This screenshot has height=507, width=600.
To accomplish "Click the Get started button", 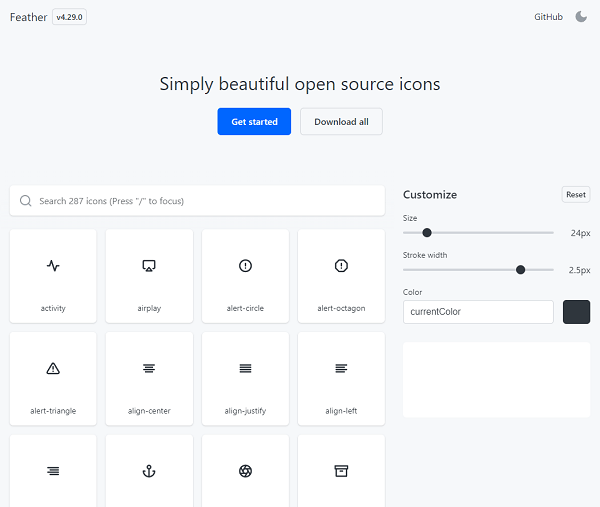I will coord(254,122).
